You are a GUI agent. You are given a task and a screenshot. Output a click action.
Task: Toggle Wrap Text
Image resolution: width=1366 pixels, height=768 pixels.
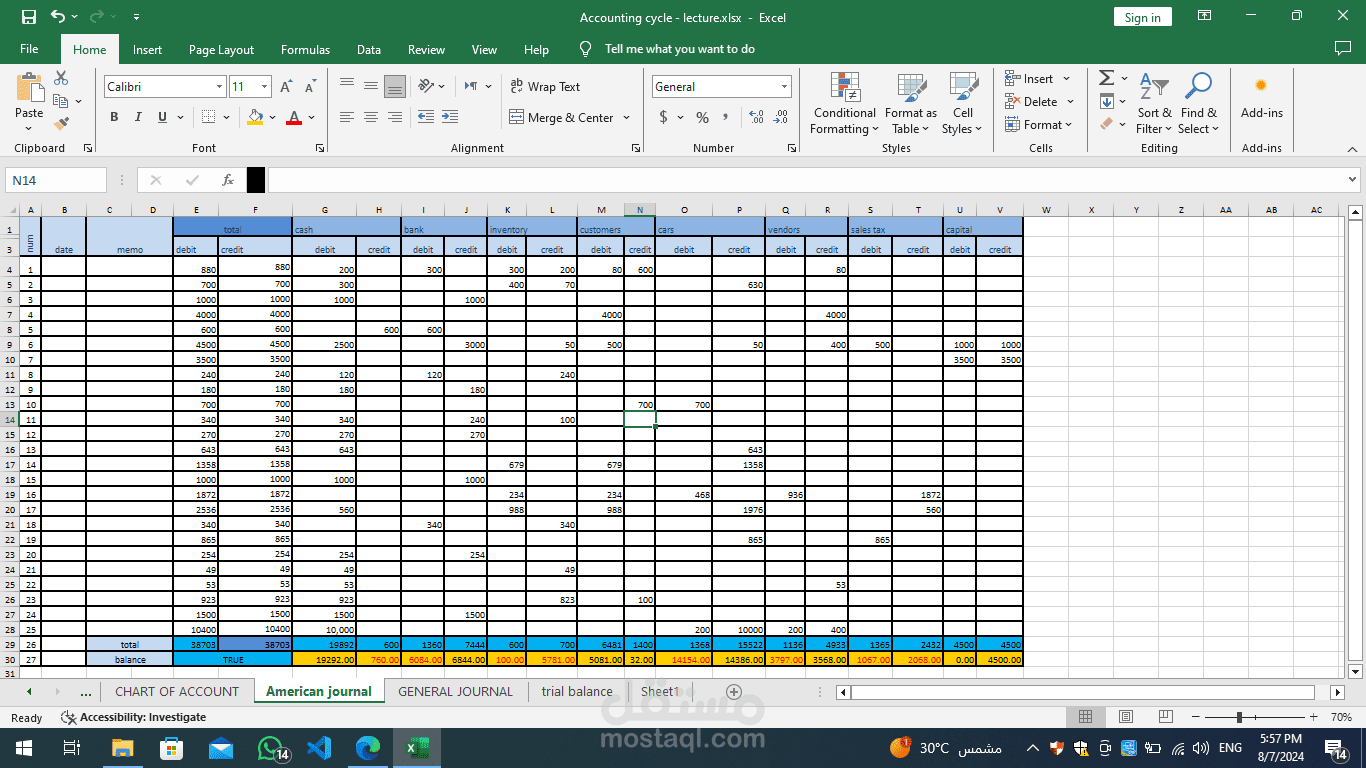click(545, 87)
